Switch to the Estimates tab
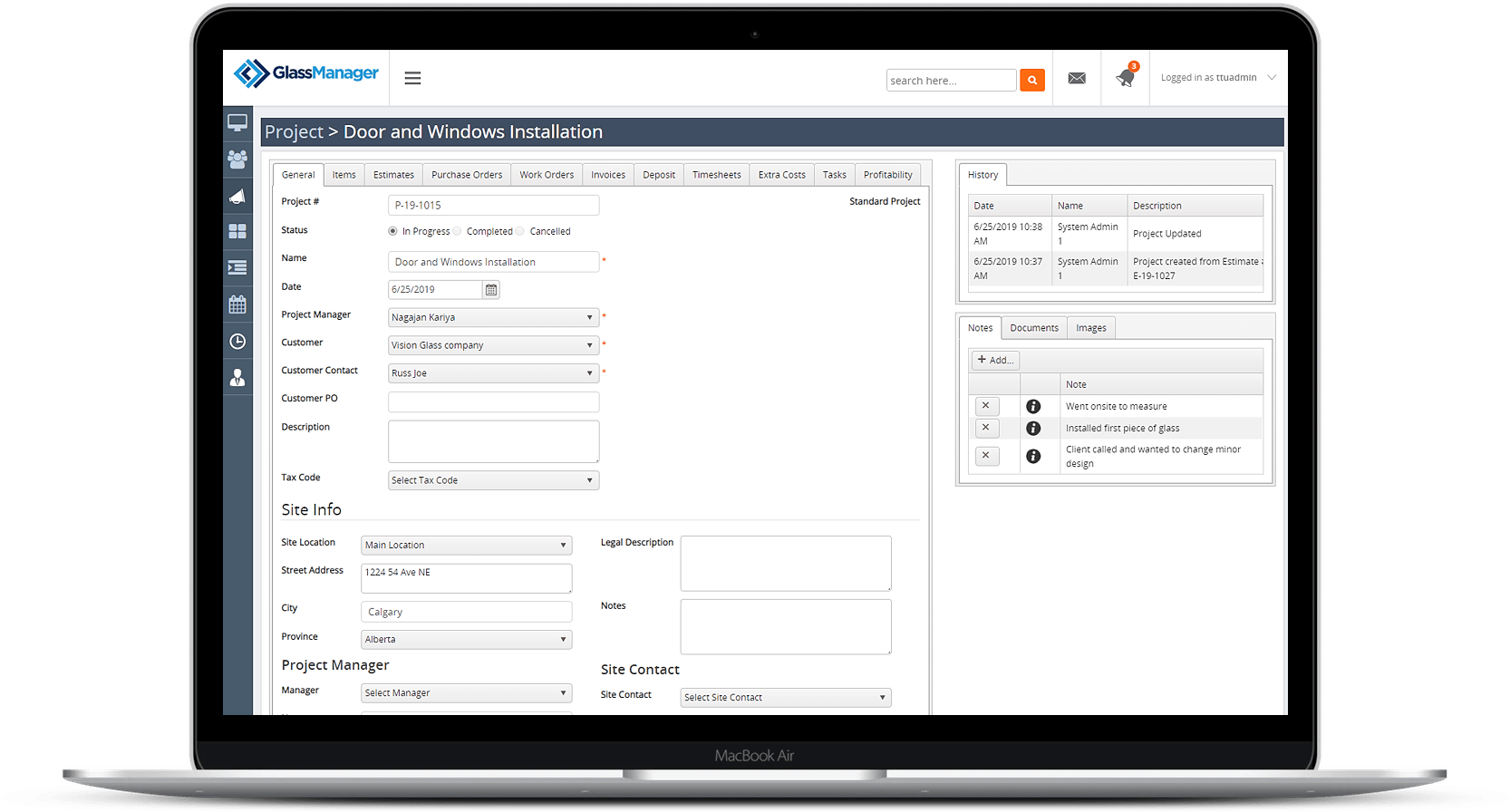 pos(393,175)
